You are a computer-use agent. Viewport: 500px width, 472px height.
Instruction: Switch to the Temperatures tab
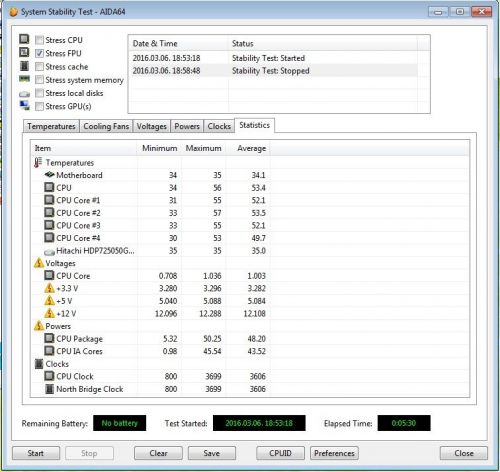pyautogui.click(x=51, y=126)
